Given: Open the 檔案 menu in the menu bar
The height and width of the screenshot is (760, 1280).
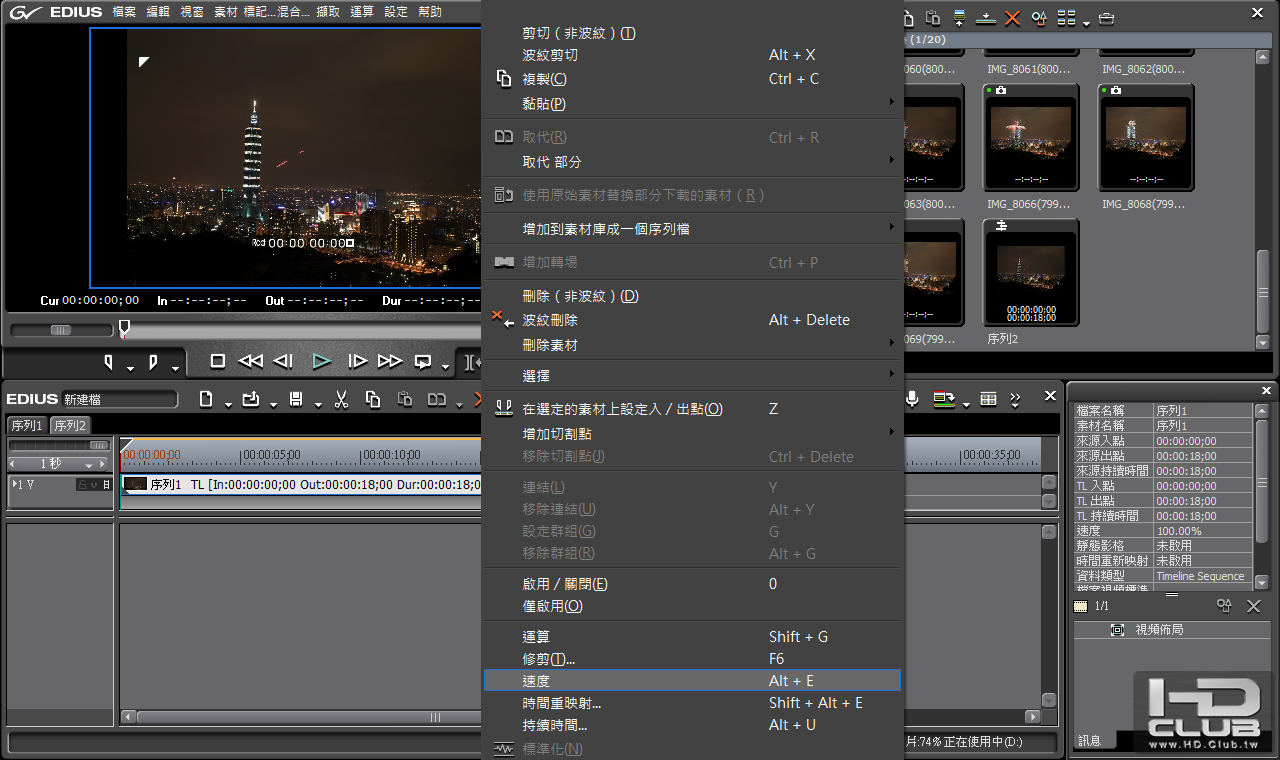Looking at the screenshot, I should (124, 12).
